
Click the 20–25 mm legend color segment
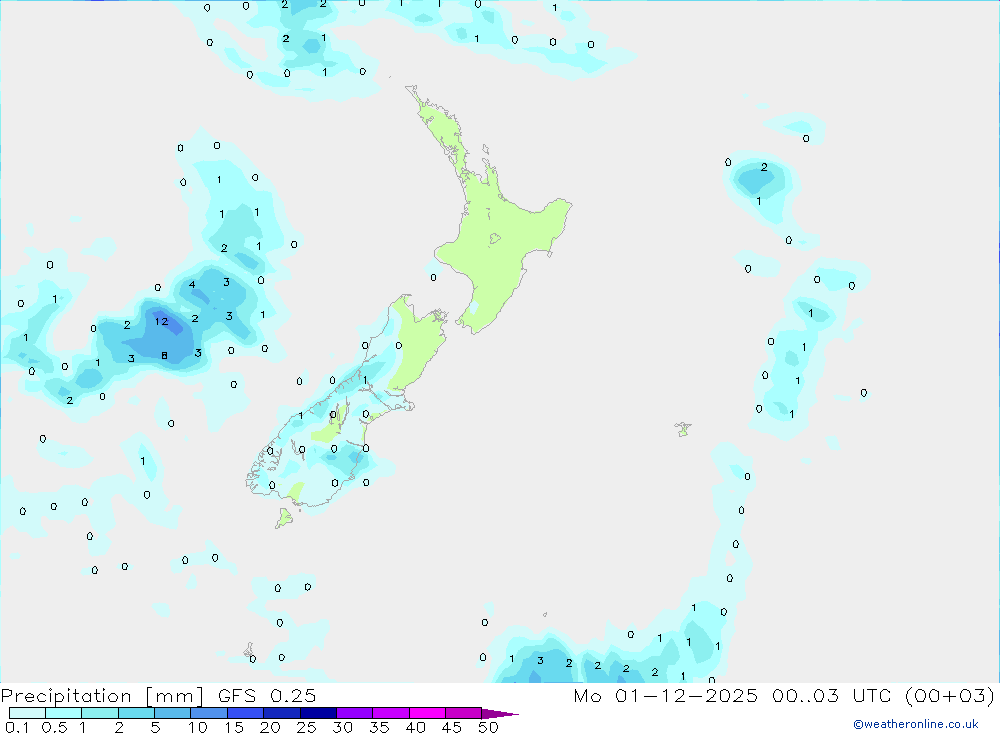tap(281, 713)
